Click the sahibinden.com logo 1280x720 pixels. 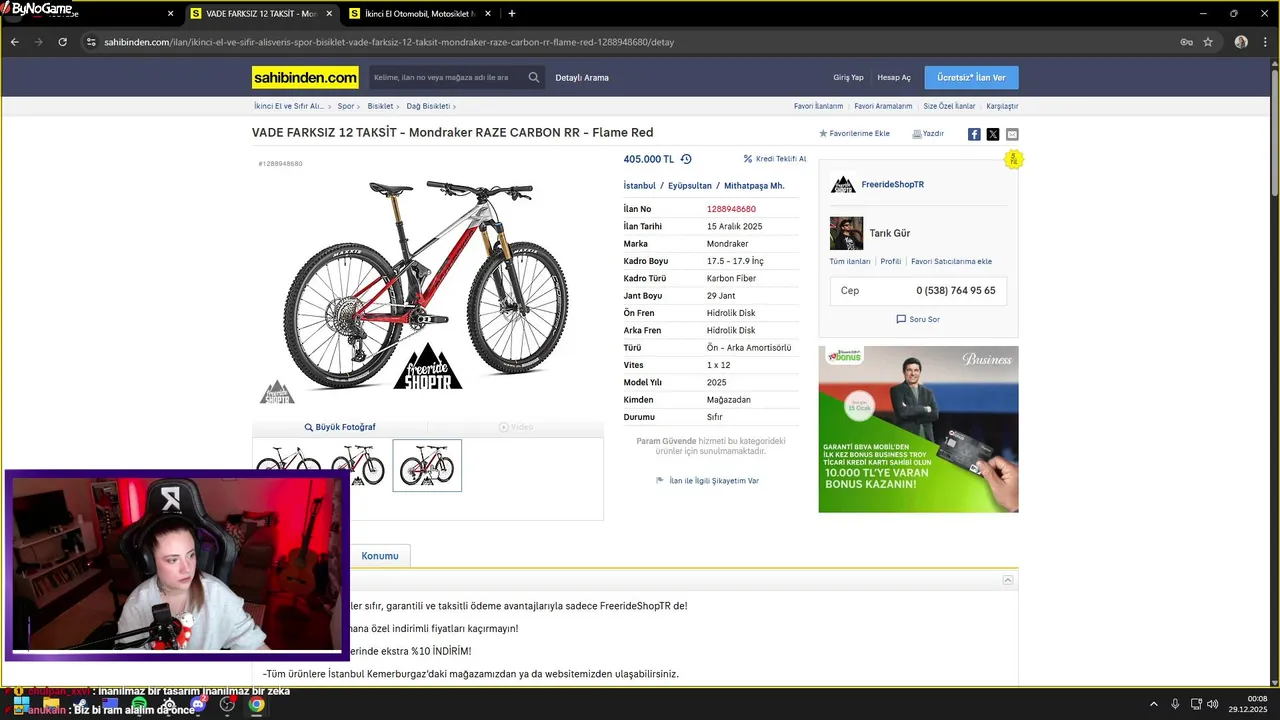click(305, 77)
